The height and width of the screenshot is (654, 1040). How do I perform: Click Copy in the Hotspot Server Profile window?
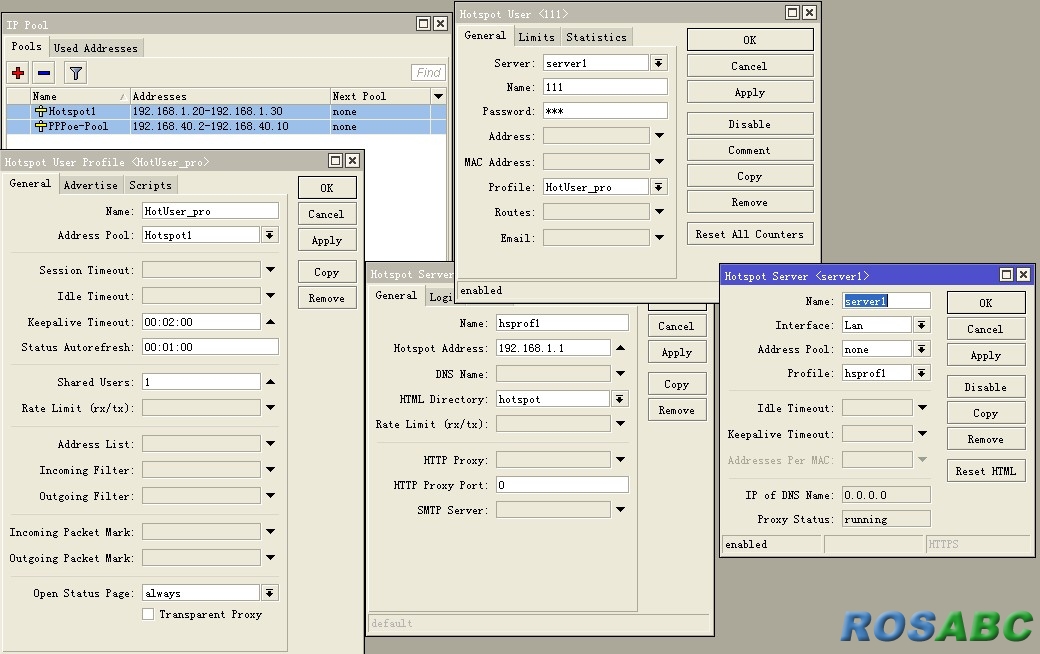tap(677, 384)
